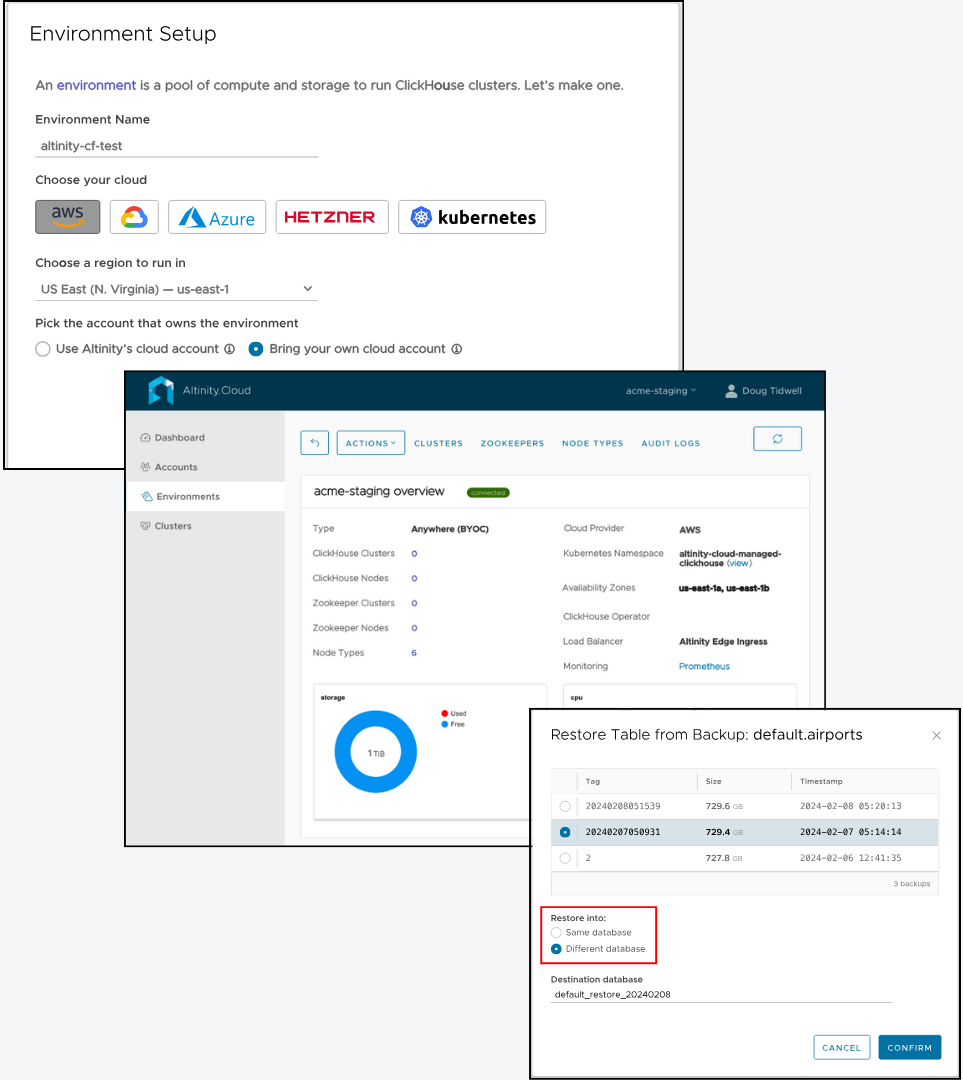This screenshot has width=963, height=1080.
Task: Go to Environments in the sidebar
Action: [205, 497]
